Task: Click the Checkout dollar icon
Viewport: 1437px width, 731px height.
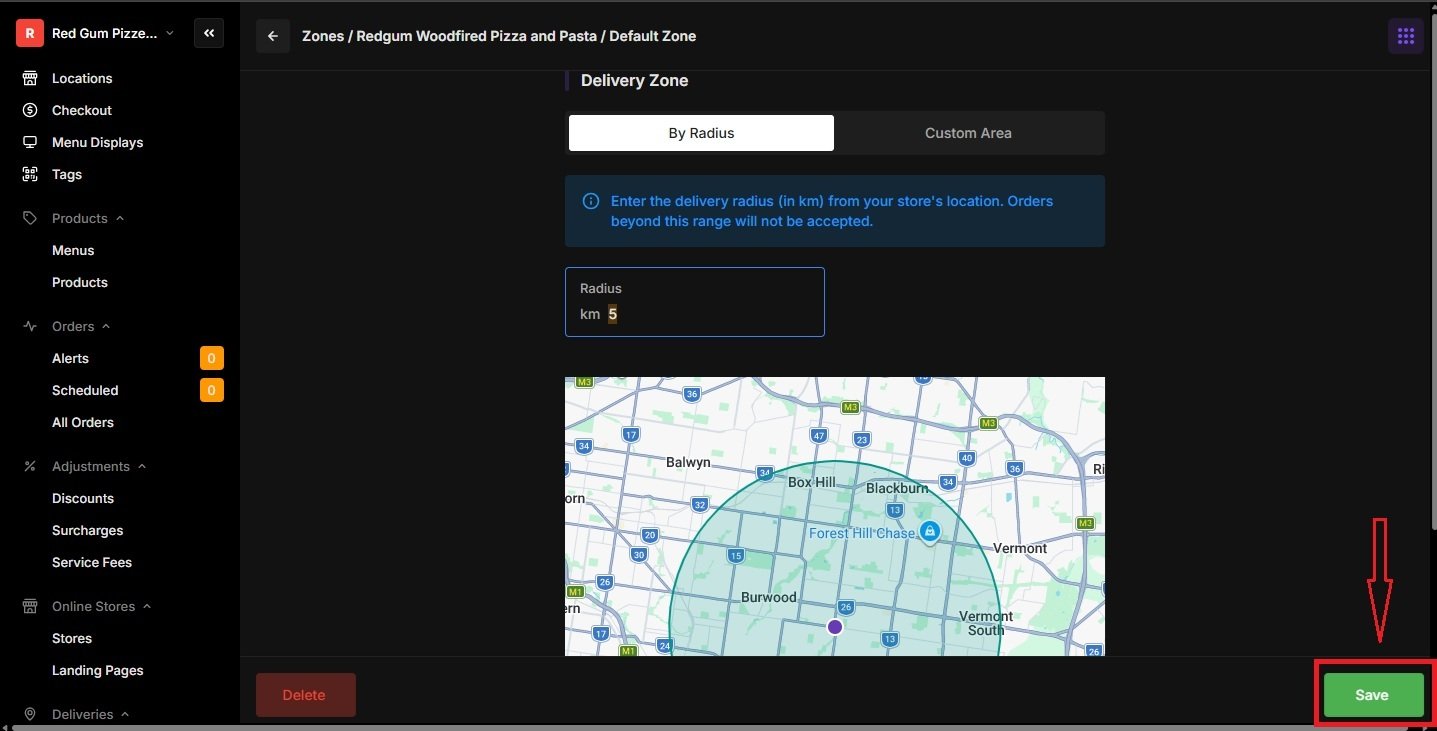Action: pyautogui.click(x=30, y=110)
